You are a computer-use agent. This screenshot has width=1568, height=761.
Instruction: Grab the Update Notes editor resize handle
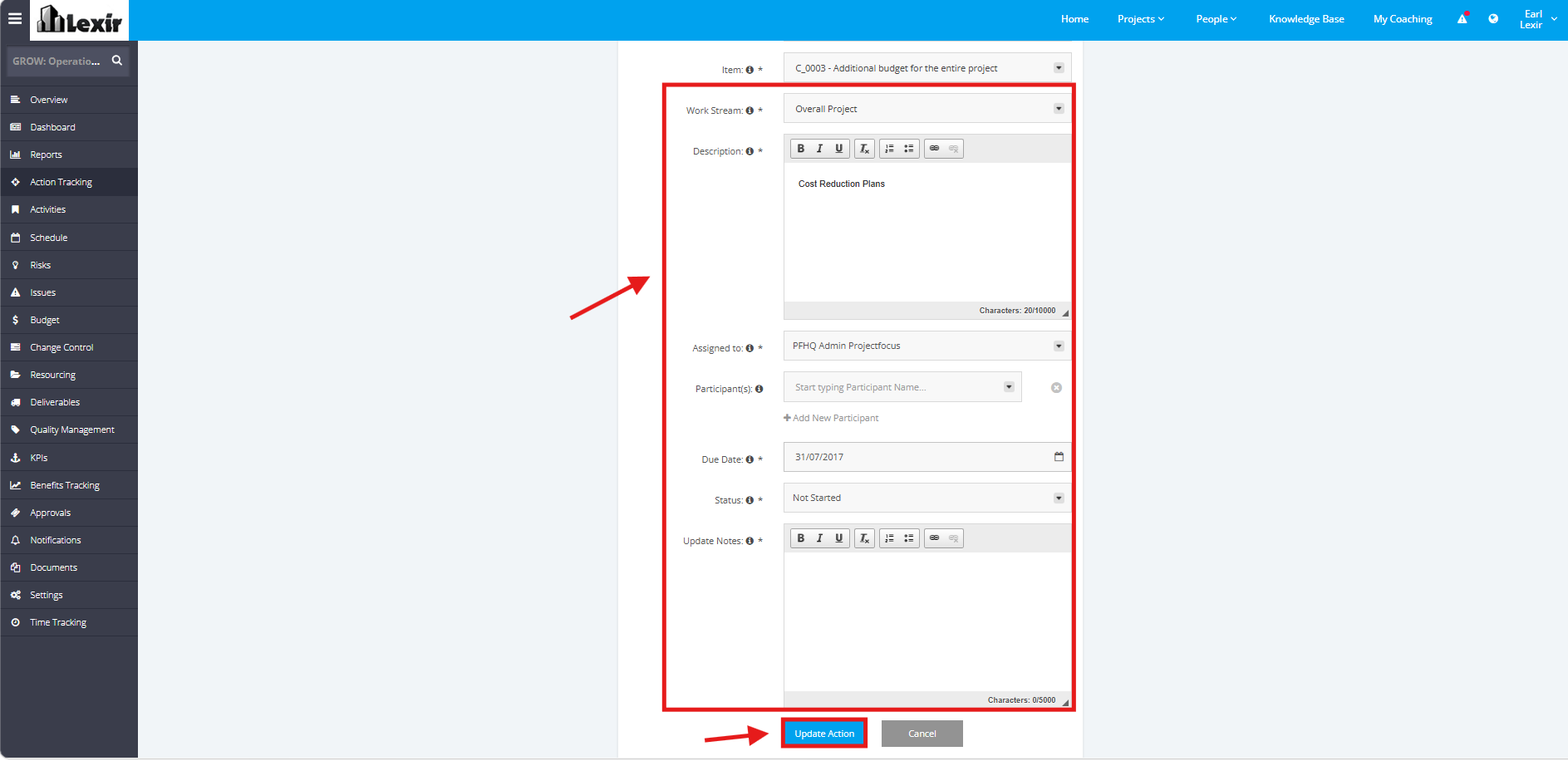click(x=1065, y=703)
